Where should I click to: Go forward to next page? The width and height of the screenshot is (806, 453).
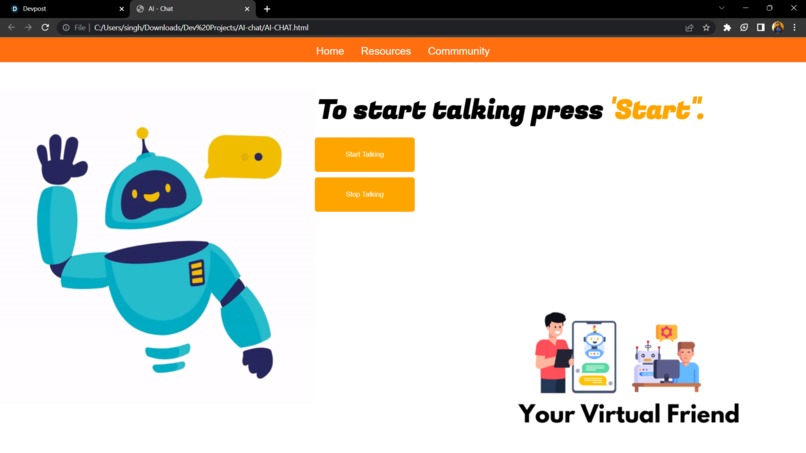[28, 28]
